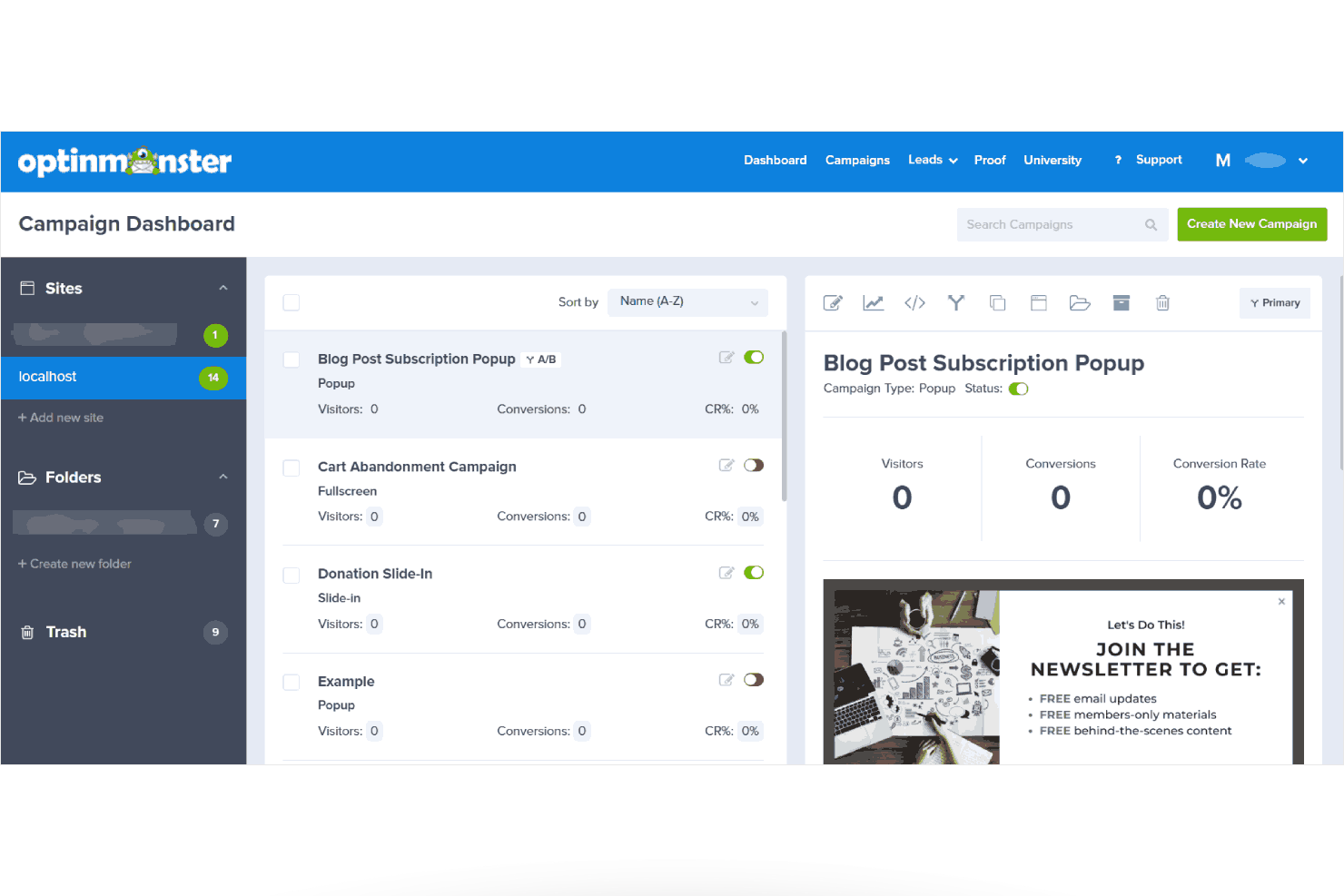Check the select-all campaigns checkbox

pos(292,302)
